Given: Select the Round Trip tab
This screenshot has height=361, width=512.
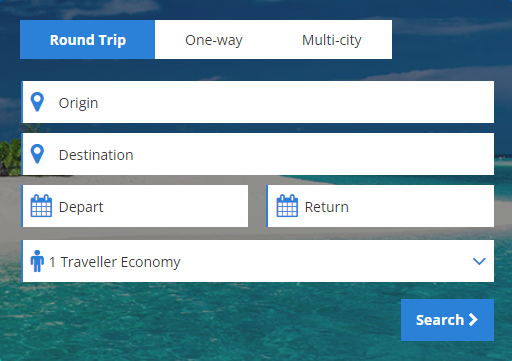Looking at the screenshot, I should (x=87, y=40).
